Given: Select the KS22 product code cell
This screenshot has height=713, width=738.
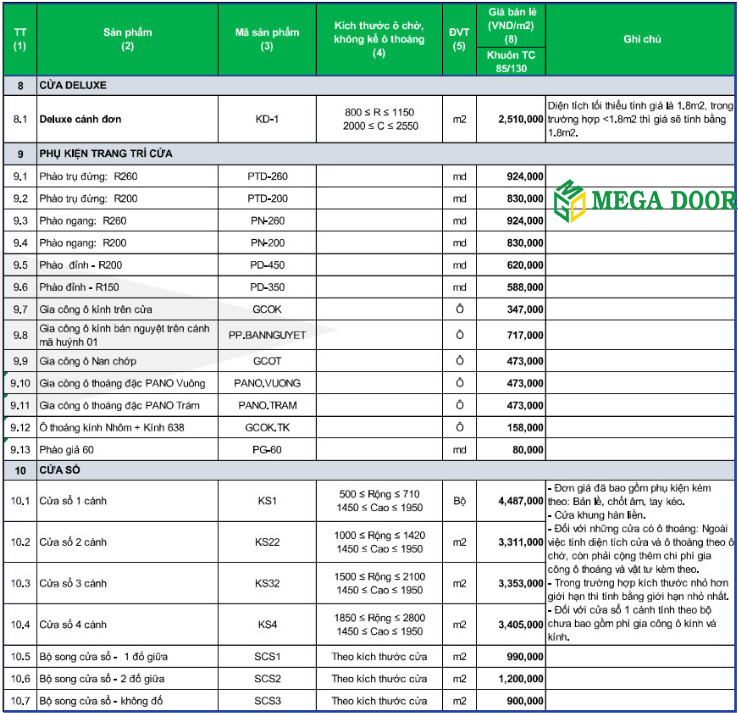Looking at the screenshot, I should point(267,542).
